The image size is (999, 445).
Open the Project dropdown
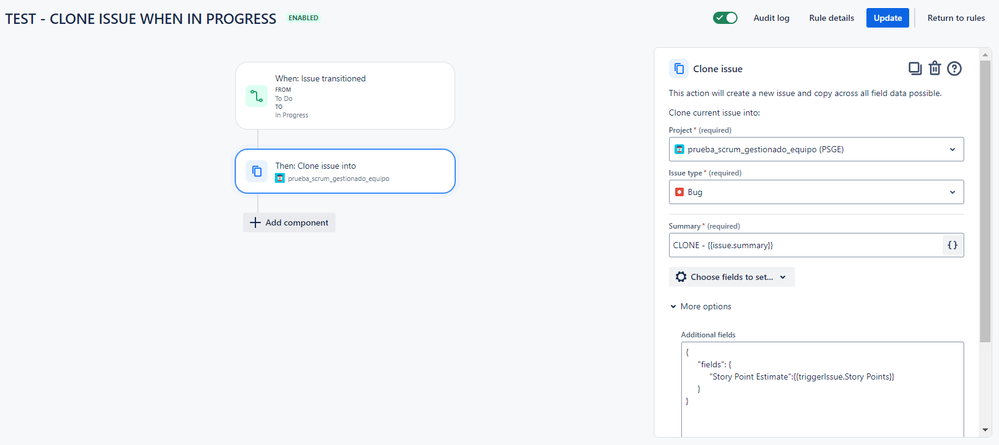coord(816,149)
